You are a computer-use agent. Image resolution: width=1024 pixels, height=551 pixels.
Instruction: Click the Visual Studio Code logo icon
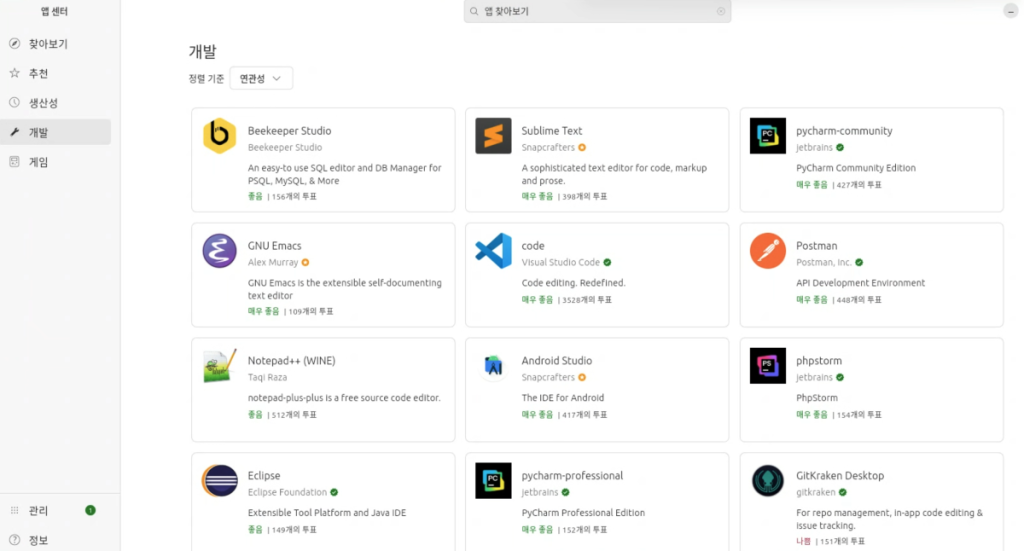(x=493, y=251)
